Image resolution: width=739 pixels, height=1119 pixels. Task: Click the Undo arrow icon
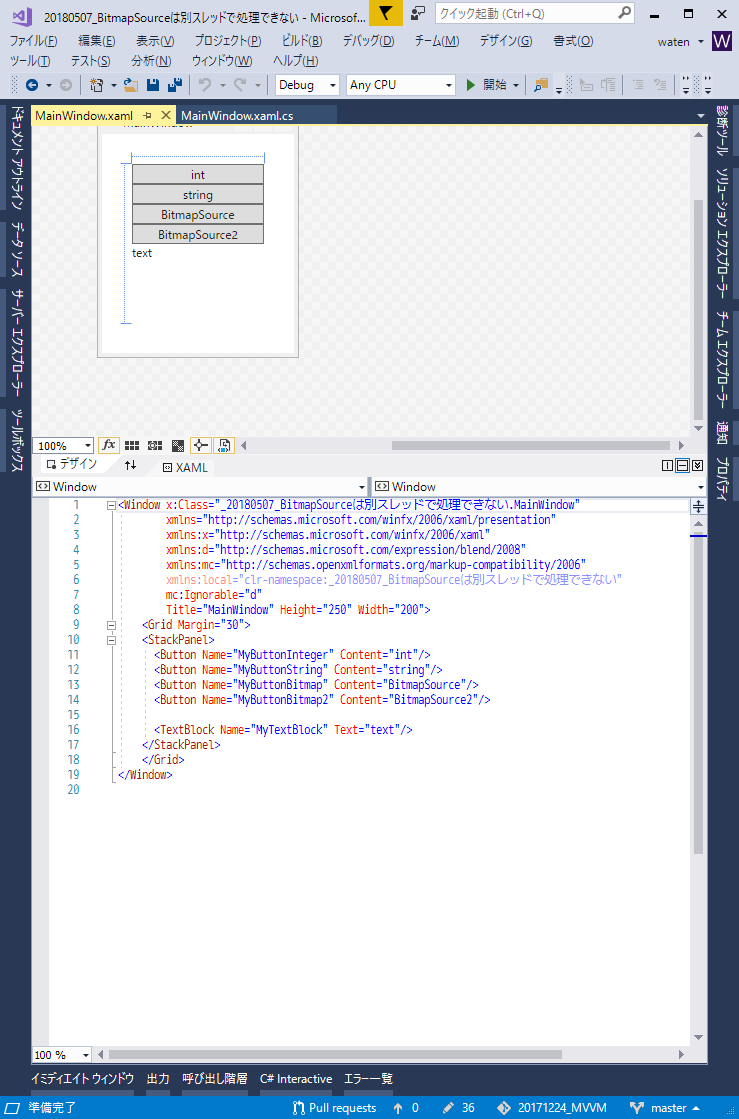pyautogui.click(x=205, y=85)
